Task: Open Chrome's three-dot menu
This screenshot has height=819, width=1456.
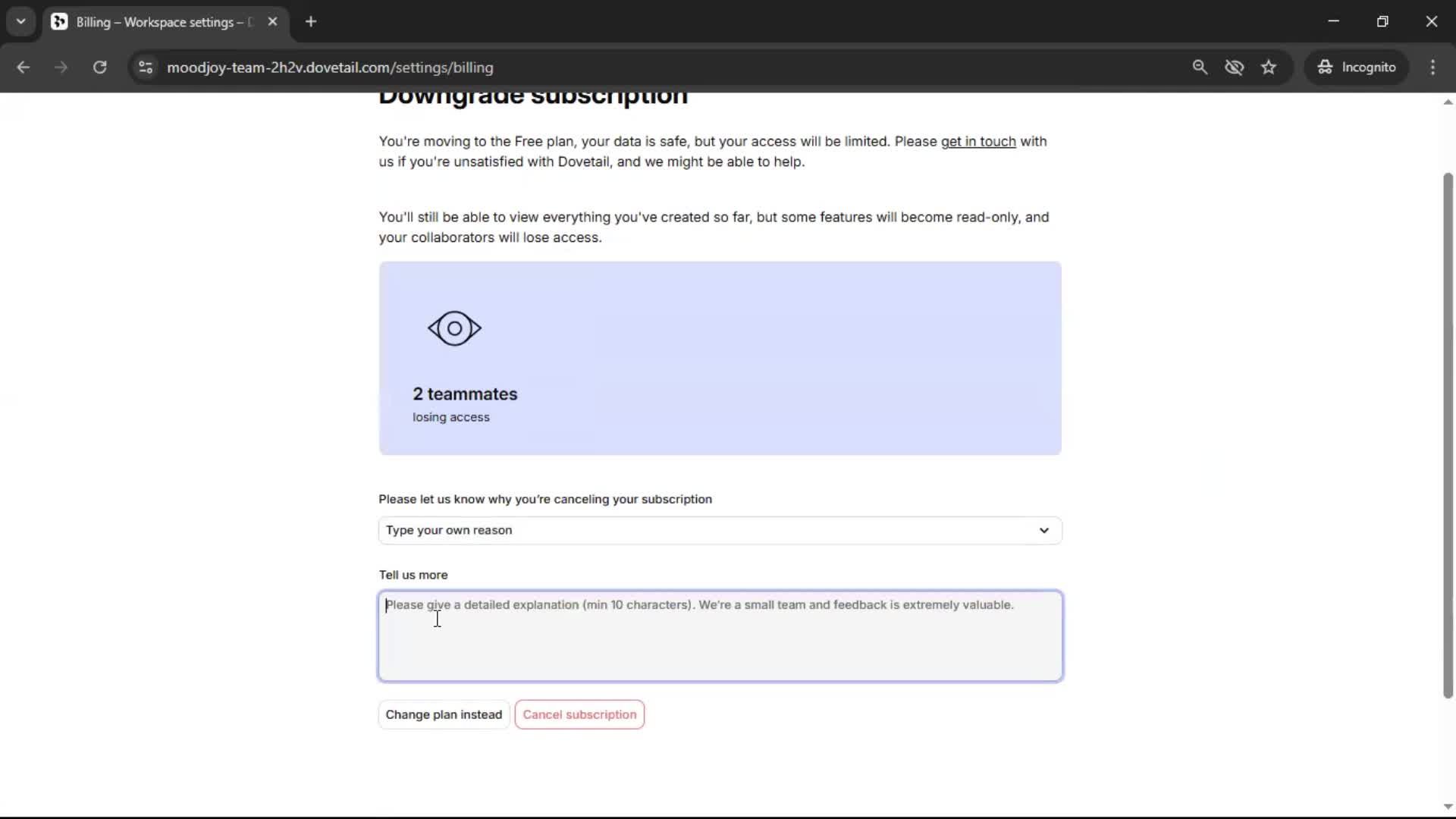Action: [1432, 67]
